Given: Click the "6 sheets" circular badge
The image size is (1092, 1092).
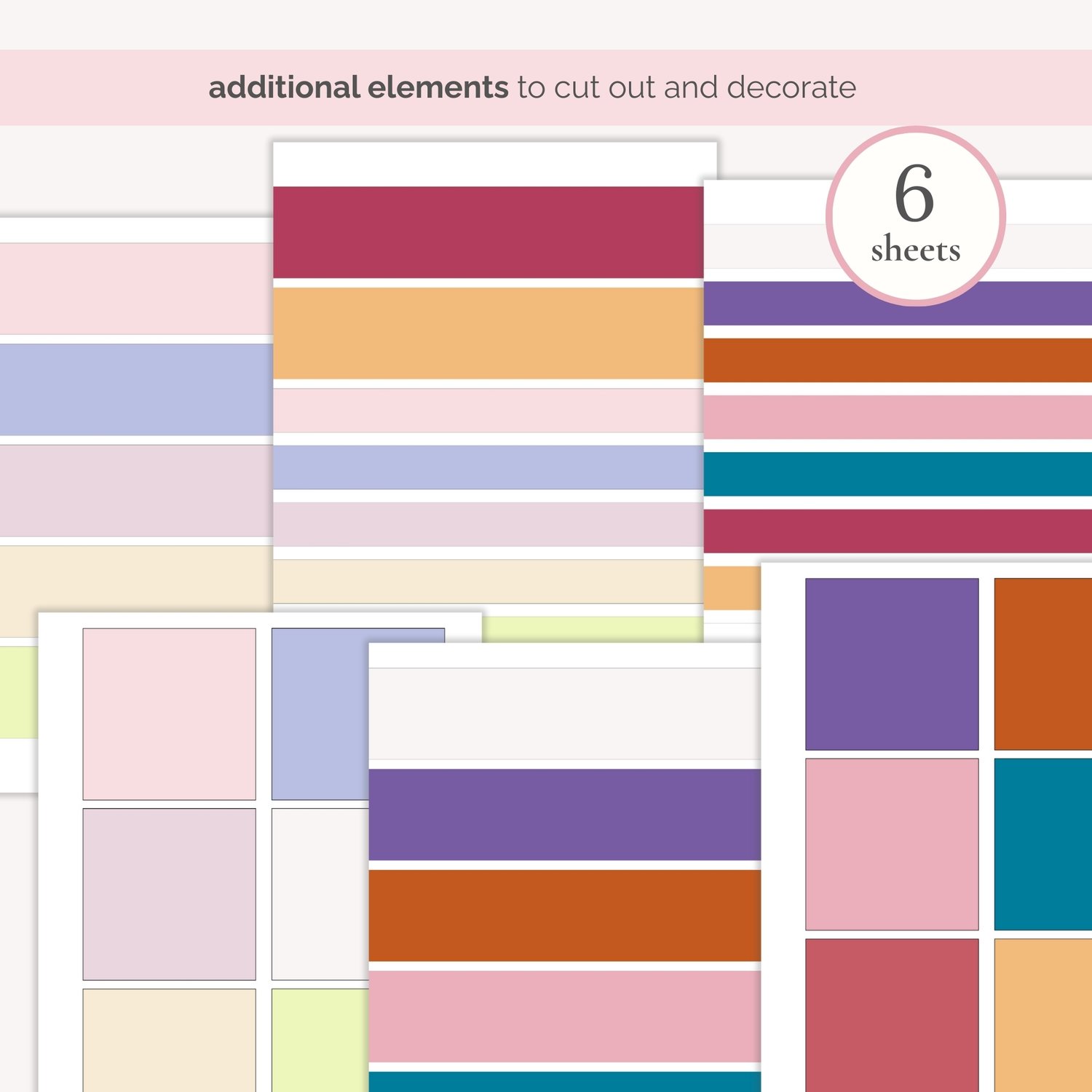Looking at the screenshot, I should click(916, 216).
